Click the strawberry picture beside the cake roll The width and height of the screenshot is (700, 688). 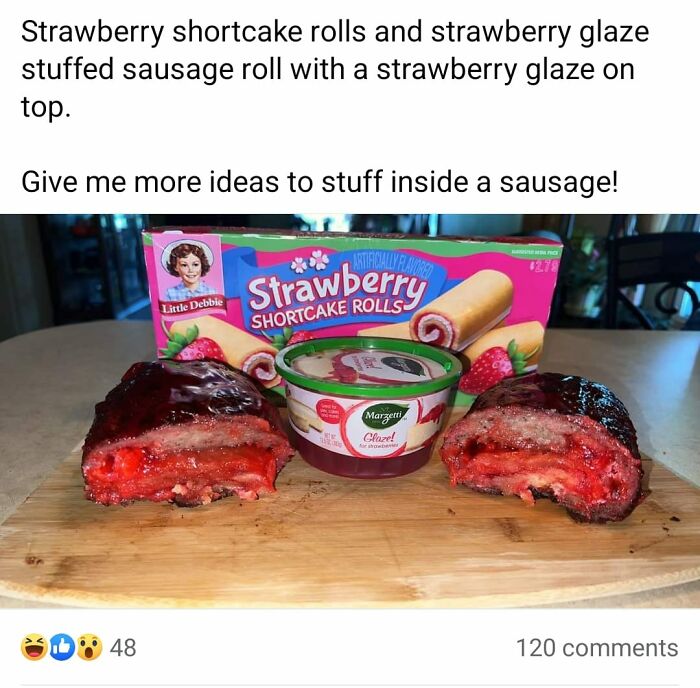[487, 367]
